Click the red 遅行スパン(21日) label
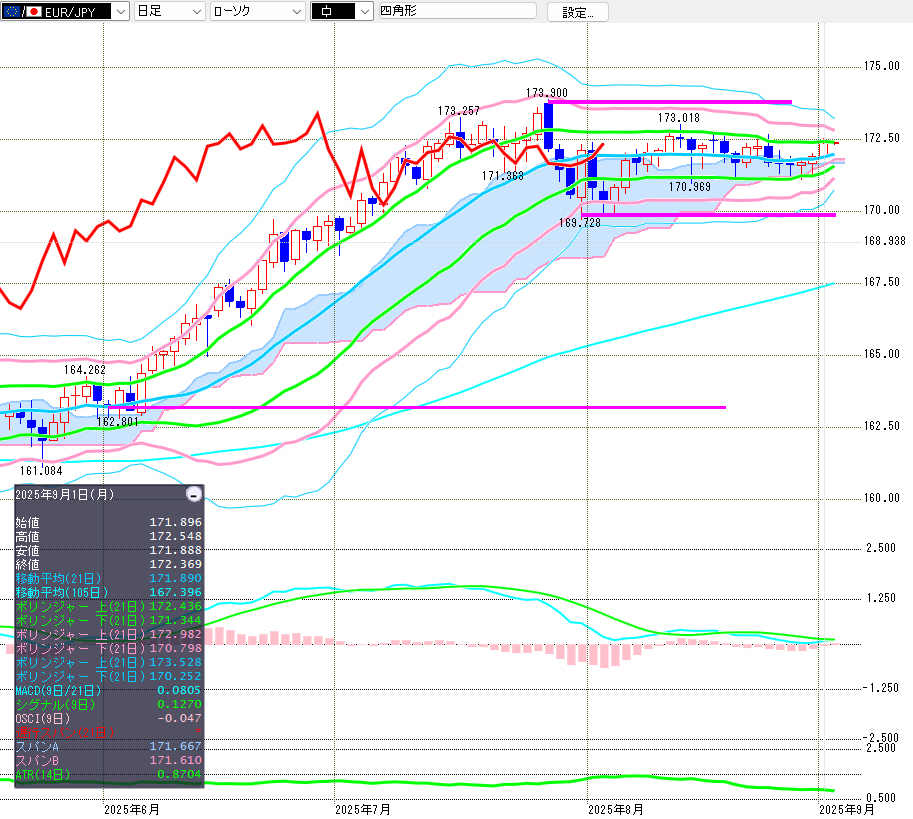Image resolution: width=913 pixels, height=819 pixels. point(65,732)
